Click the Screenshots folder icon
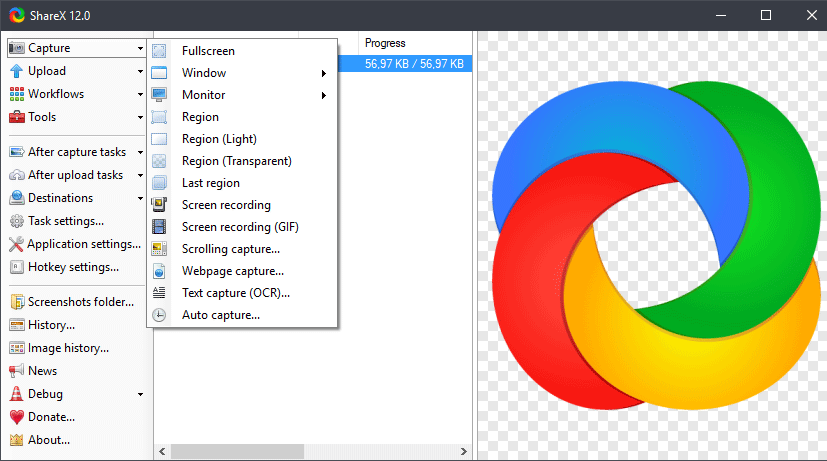 click(17, 302)
